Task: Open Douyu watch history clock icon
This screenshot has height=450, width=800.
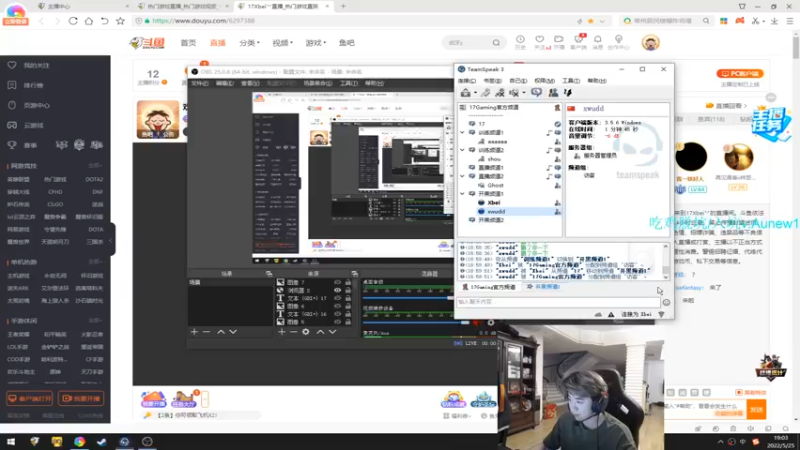Action: (x=520, y=40)
